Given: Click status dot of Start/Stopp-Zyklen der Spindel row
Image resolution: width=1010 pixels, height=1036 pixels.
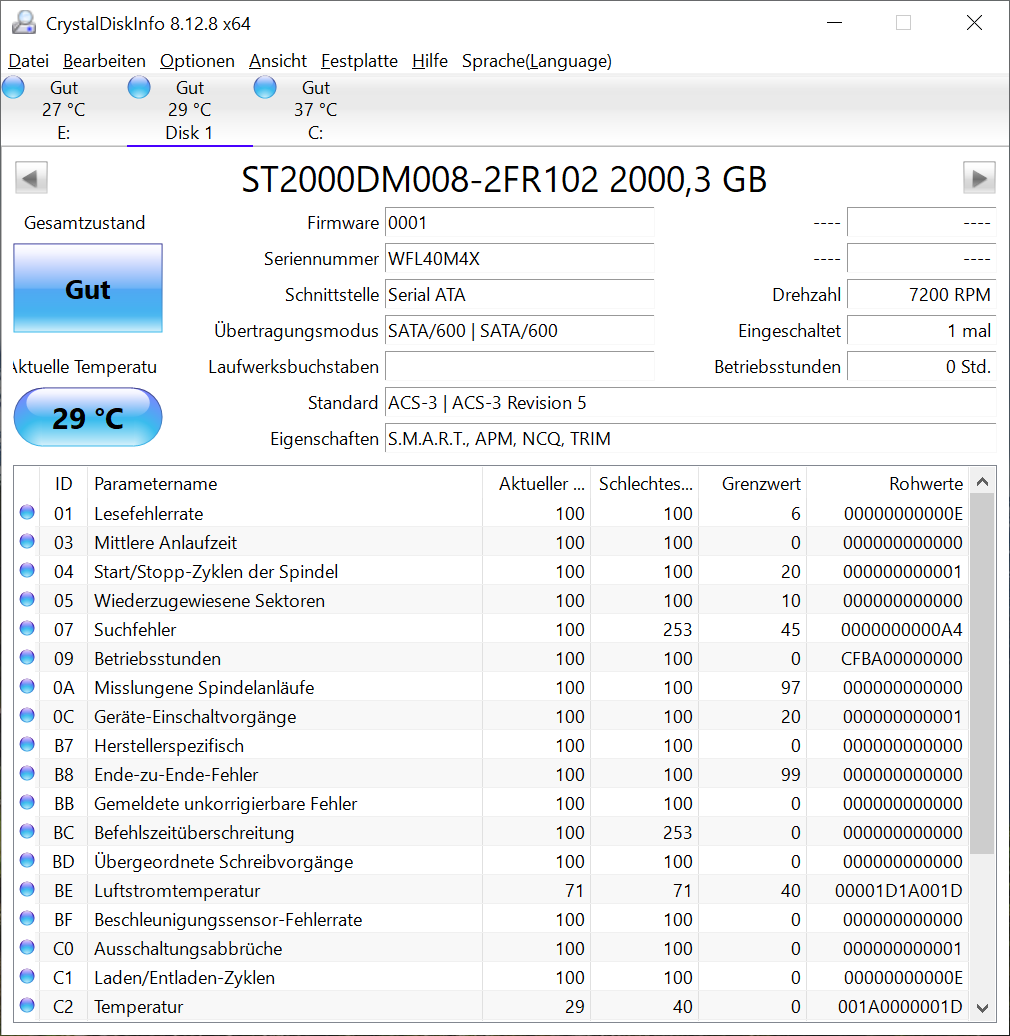Looking at the screenshot, I should pyautogui.click(x=27, y=570).
